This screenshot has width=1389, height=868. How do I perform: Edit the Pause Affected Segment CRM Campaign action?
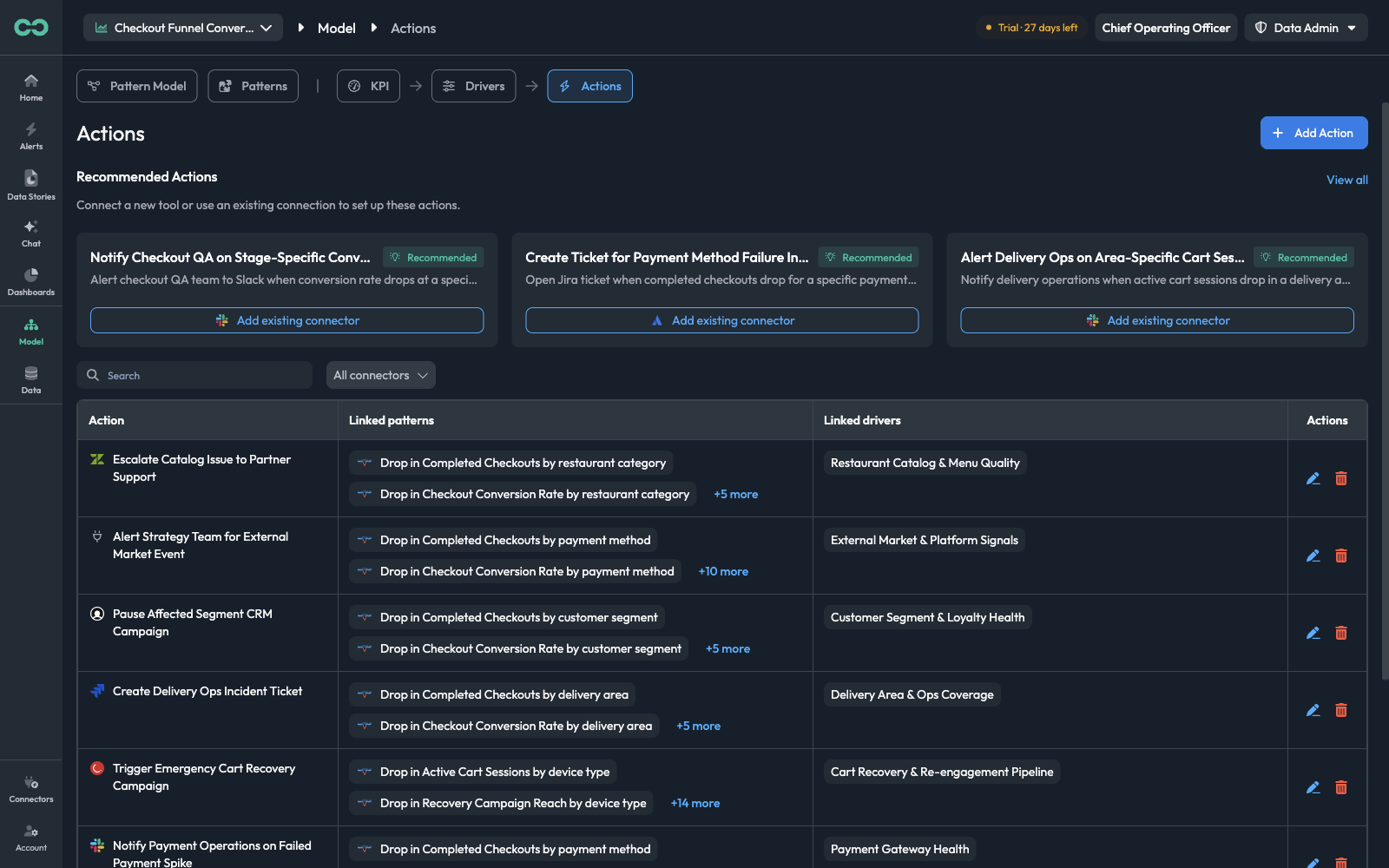pos(1313,633)
